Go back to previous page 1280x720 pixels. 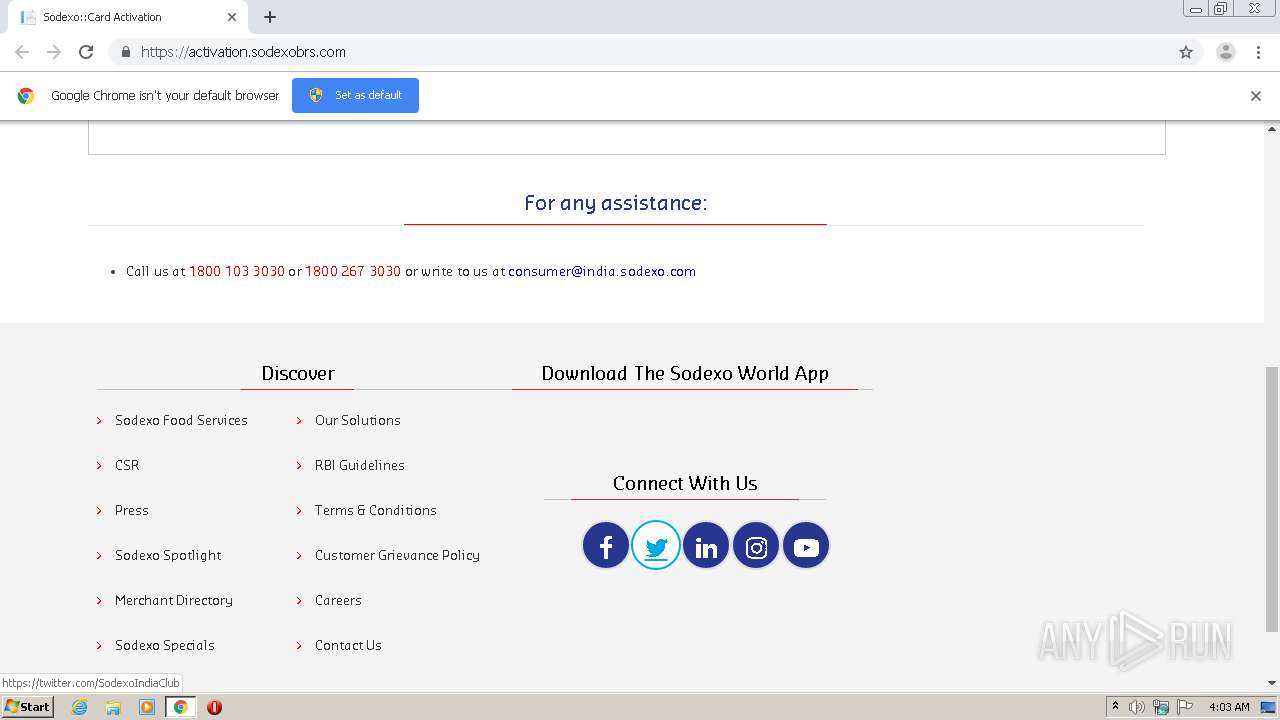click(22, 52)
